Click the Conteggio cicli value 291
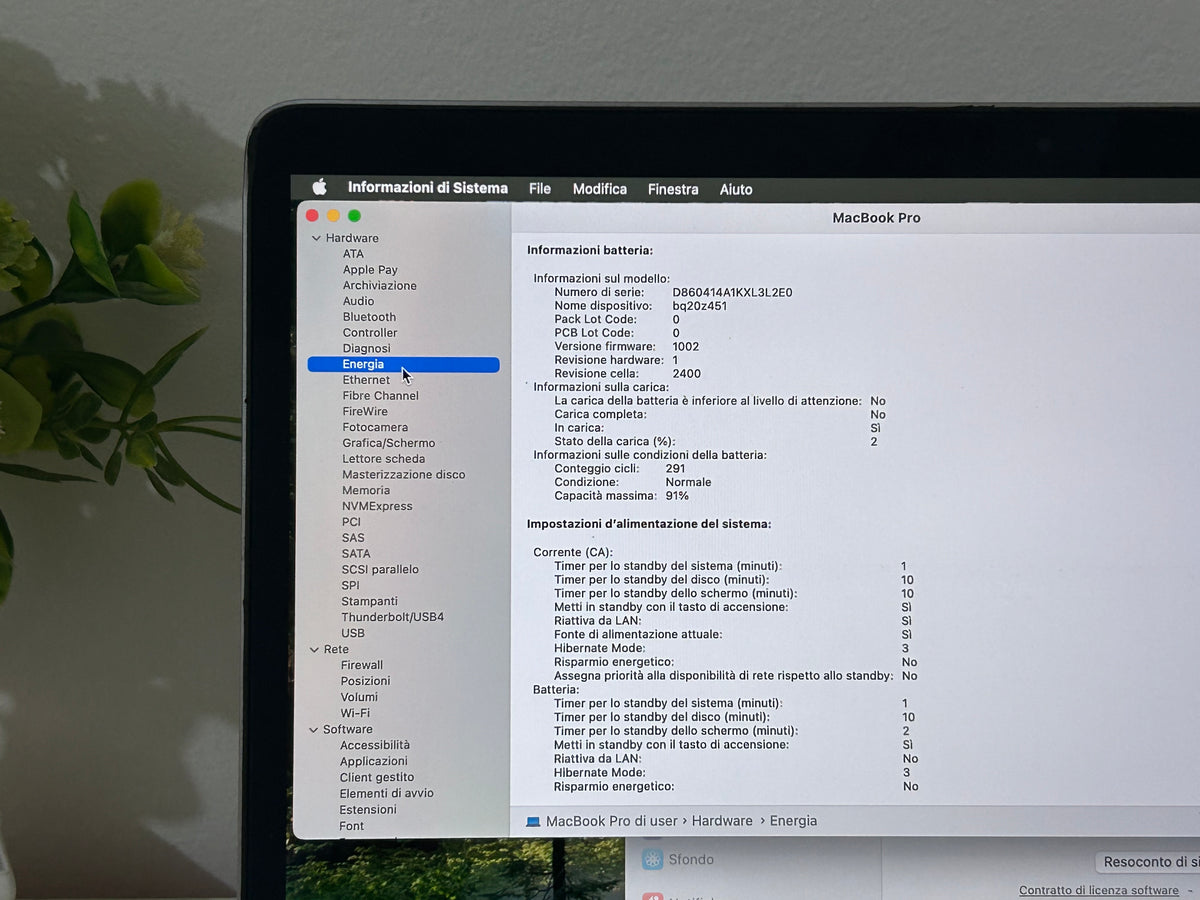 [675, 468]
